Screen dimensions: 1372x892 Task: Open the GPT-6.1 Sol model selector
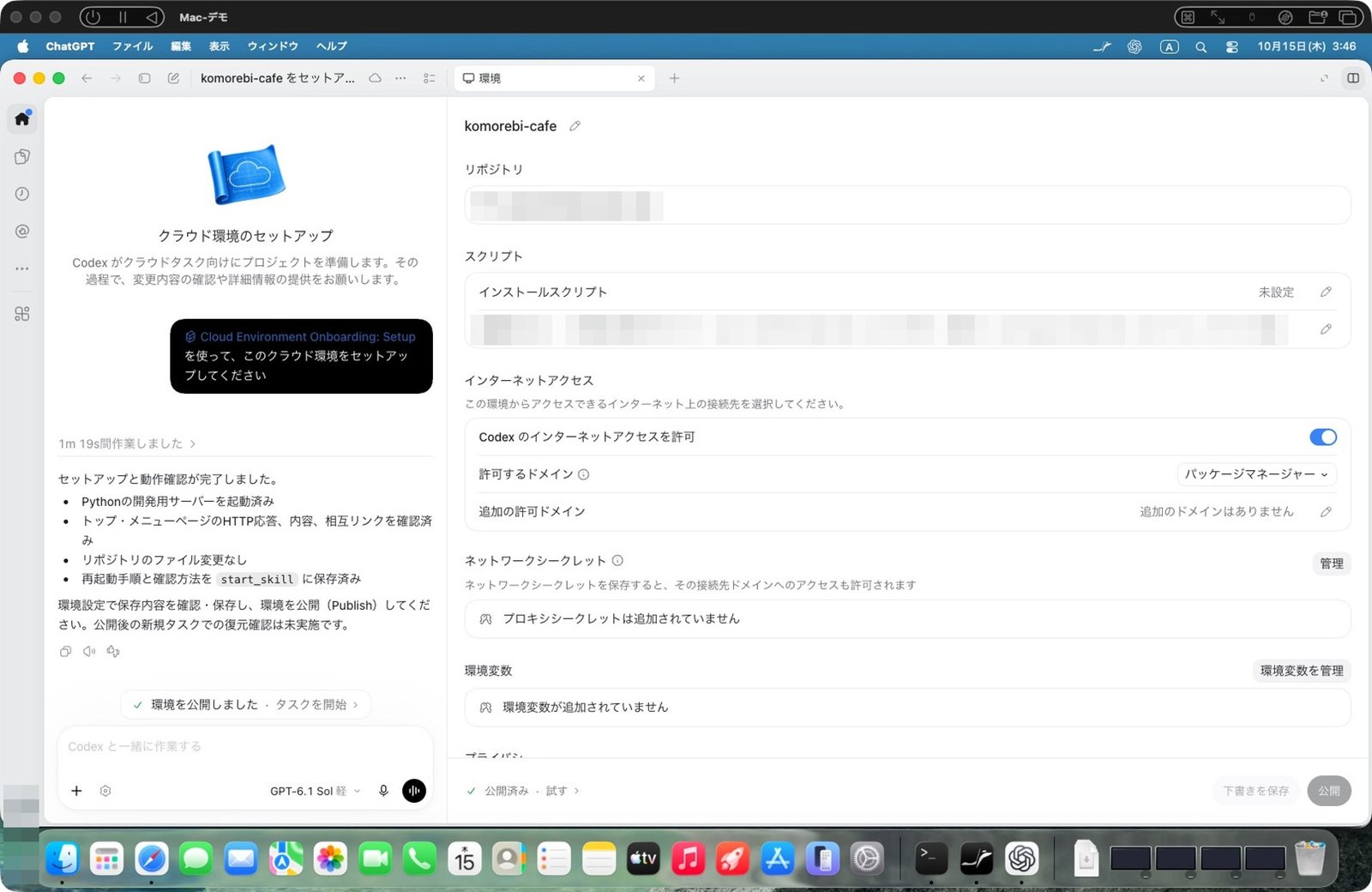[x=315, y=791]
